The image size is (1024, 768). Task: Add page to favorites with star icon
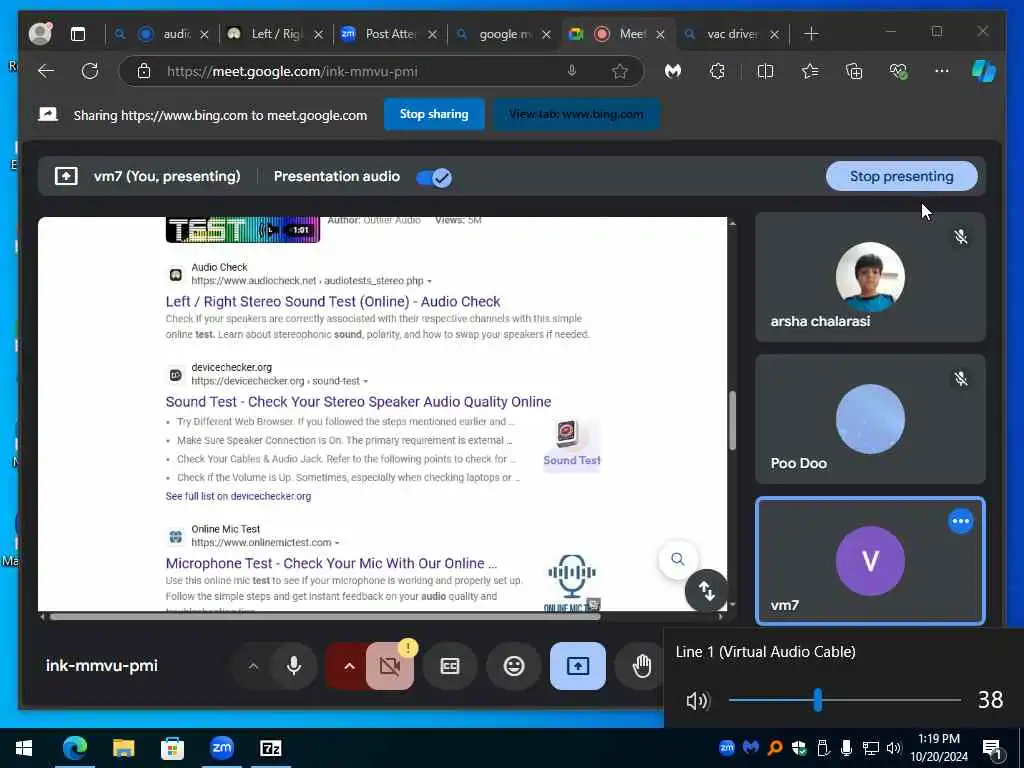point(620,71)
